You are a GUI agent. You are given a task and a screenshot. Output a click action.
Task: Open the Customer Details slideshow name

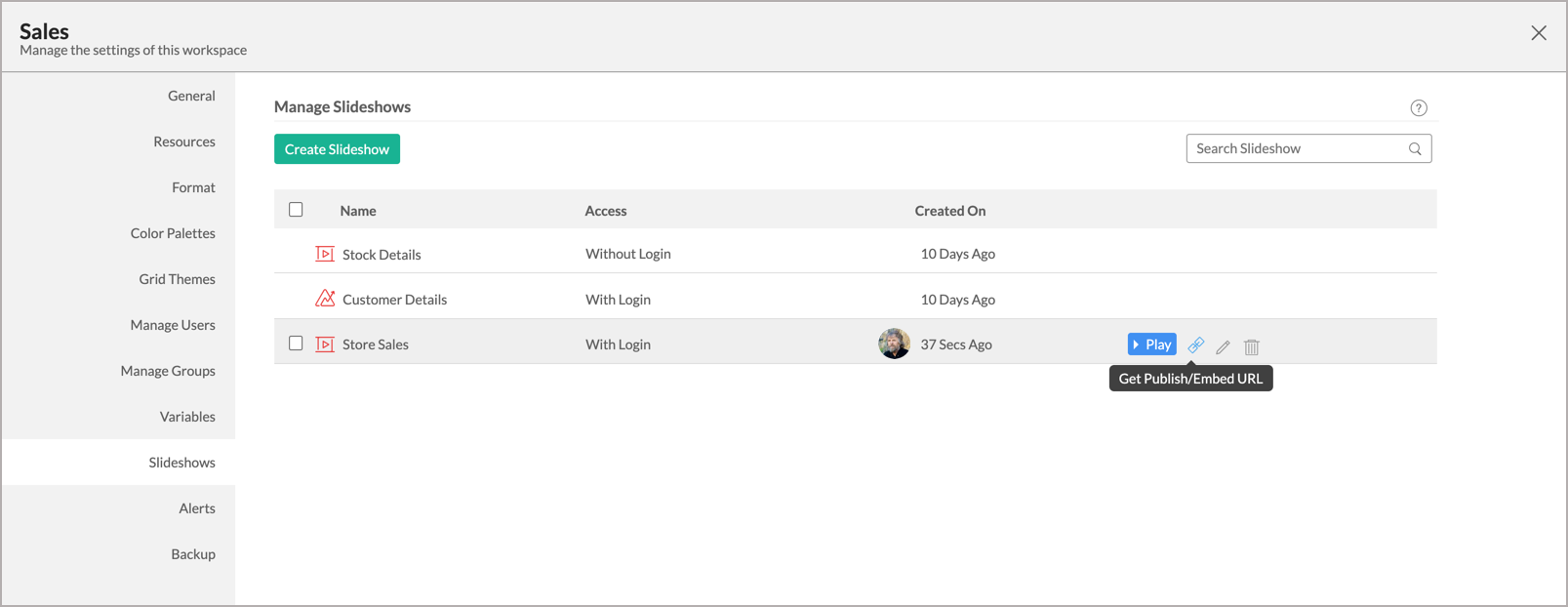point(394,300)
